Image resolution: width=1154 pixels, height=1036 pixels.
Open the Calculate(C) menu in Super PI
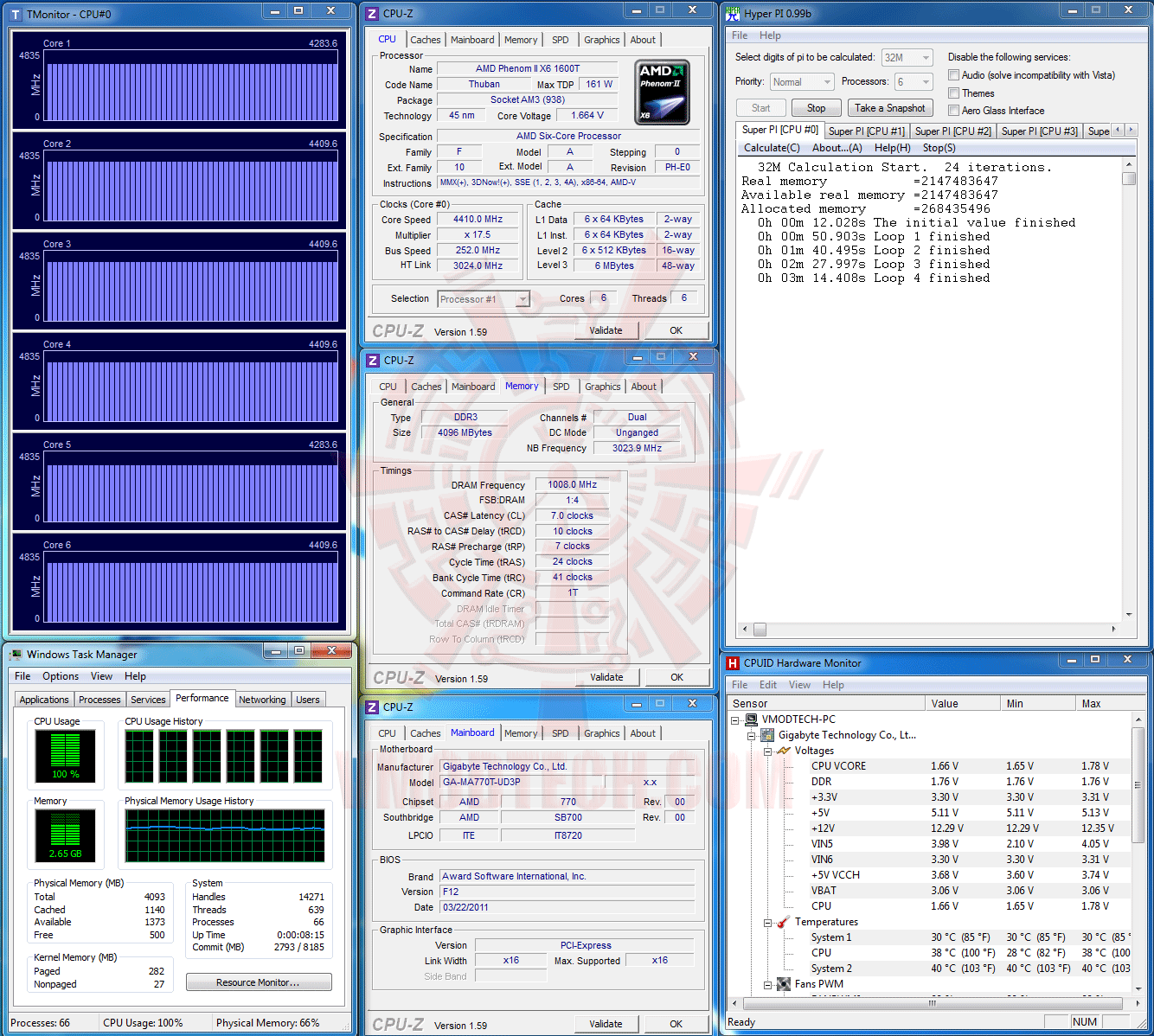tap(772, 148)
